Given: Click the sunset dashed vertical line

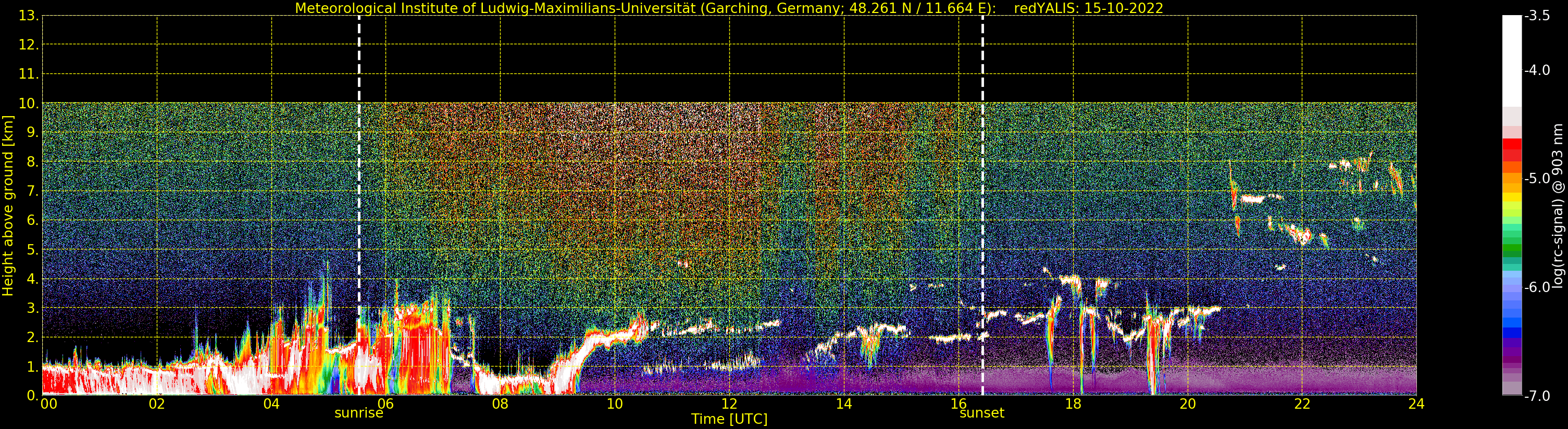Looking at the screenshot, I should click(982, 205).
